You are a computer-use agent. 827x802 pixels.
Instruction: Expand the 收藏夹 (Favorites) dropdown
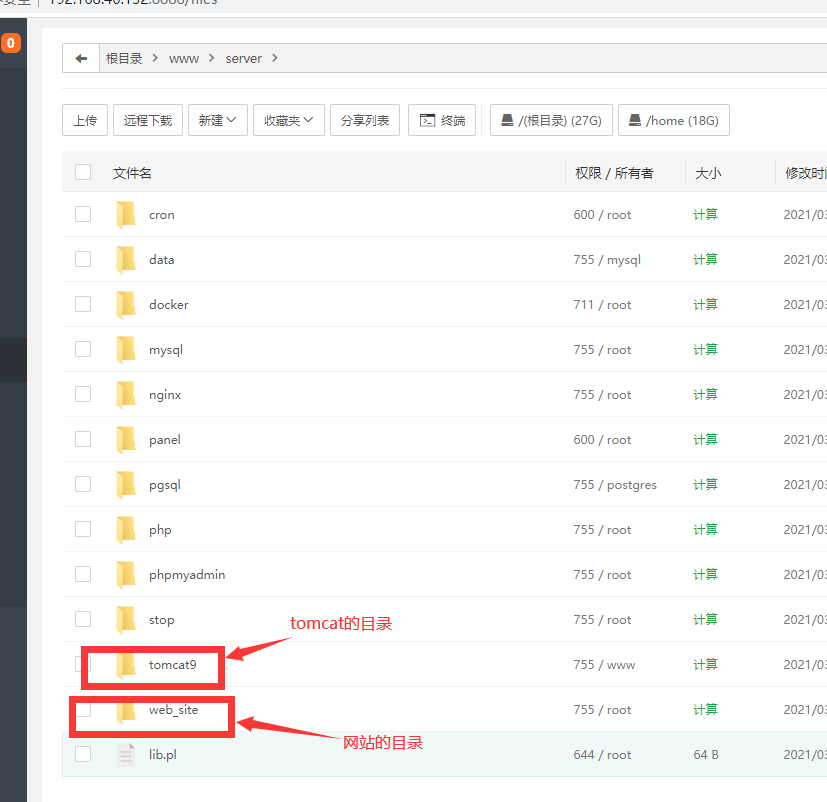tap(289, 119)
